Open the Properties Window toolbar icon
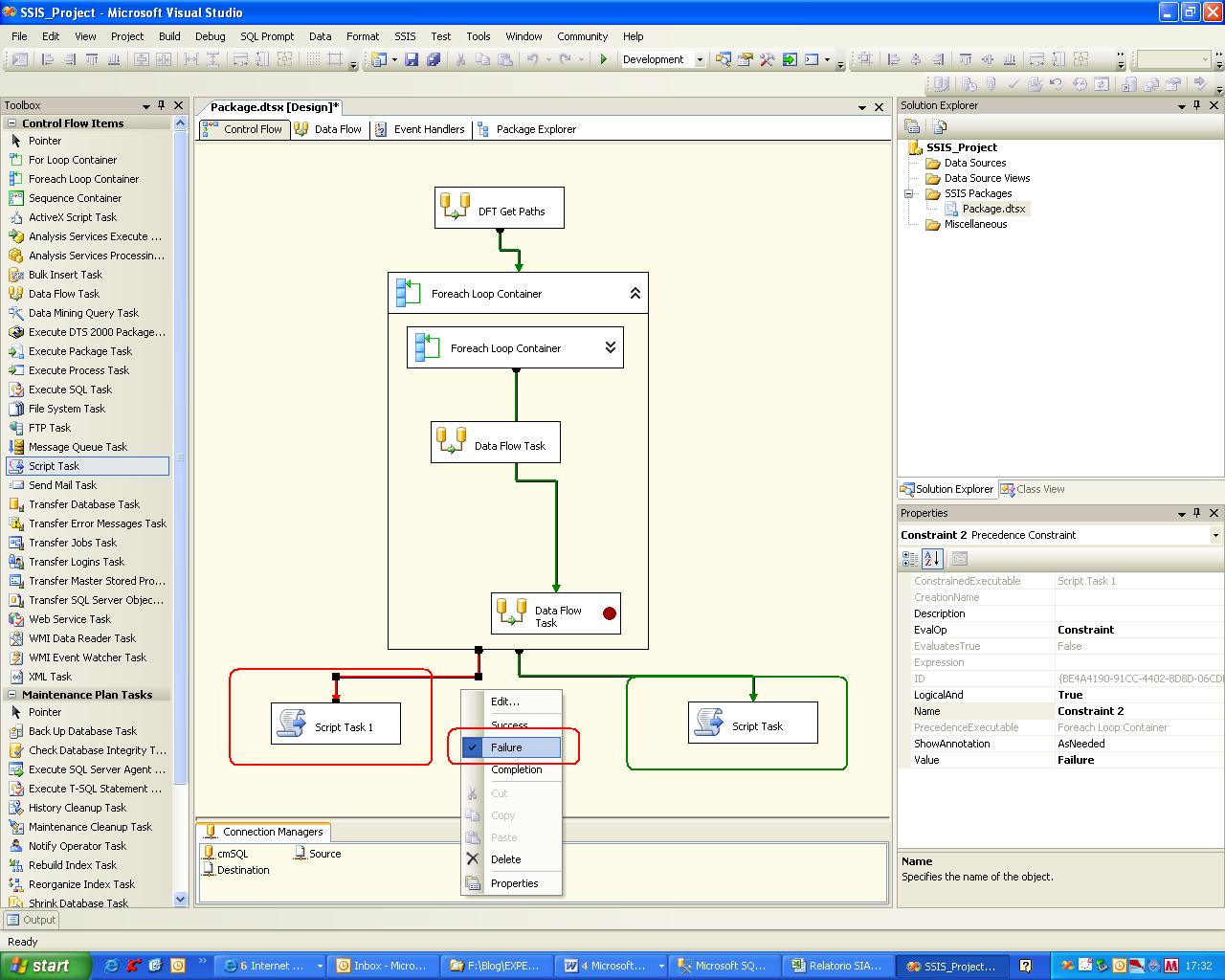The height and width of the screenshot is (980, 1225). pos(745,59)
